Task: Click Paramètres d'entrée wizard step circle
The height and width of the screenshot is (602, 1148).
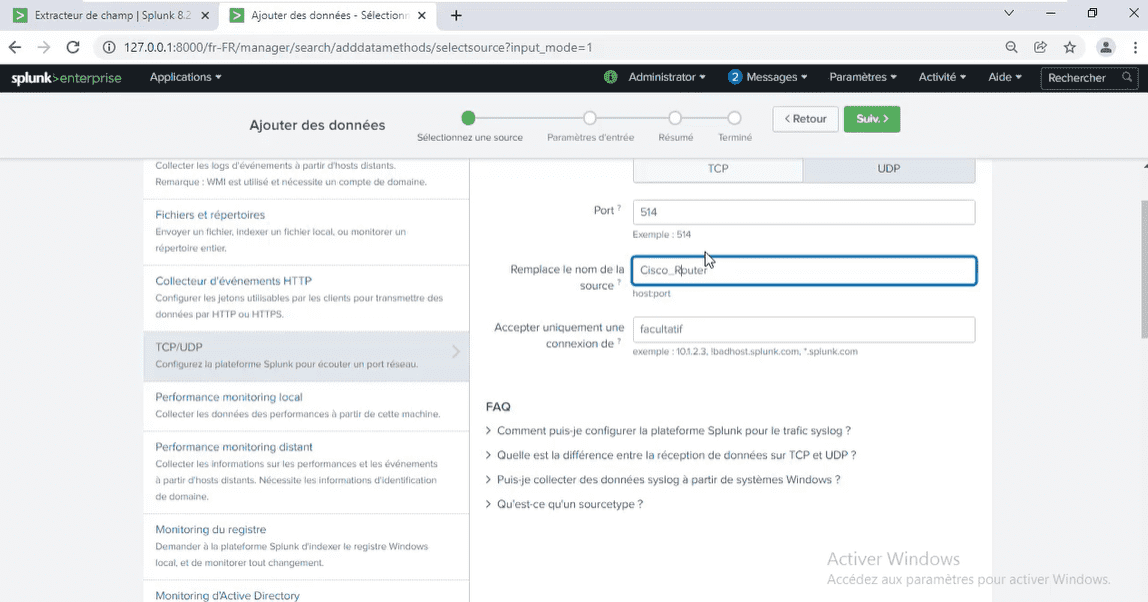Action: 590,118
